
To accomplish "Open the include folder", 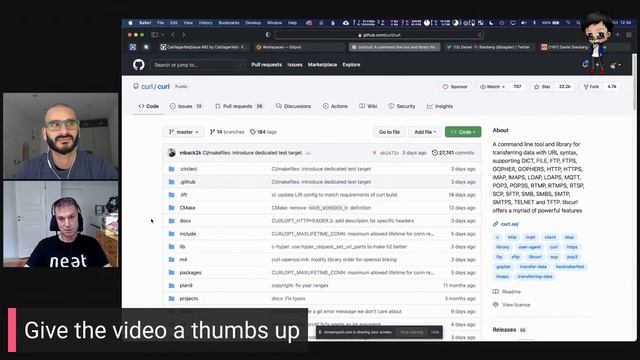I will (x=188, y=234).
